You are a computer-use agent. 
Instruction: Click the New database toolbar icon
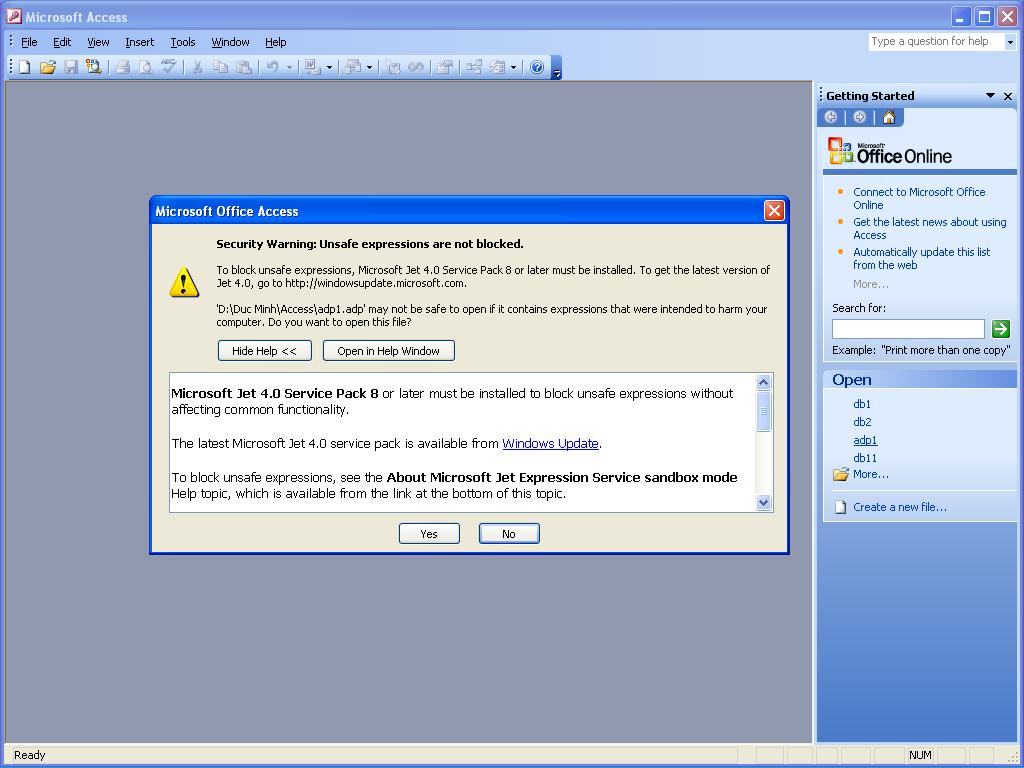click(x=25, y=67)
